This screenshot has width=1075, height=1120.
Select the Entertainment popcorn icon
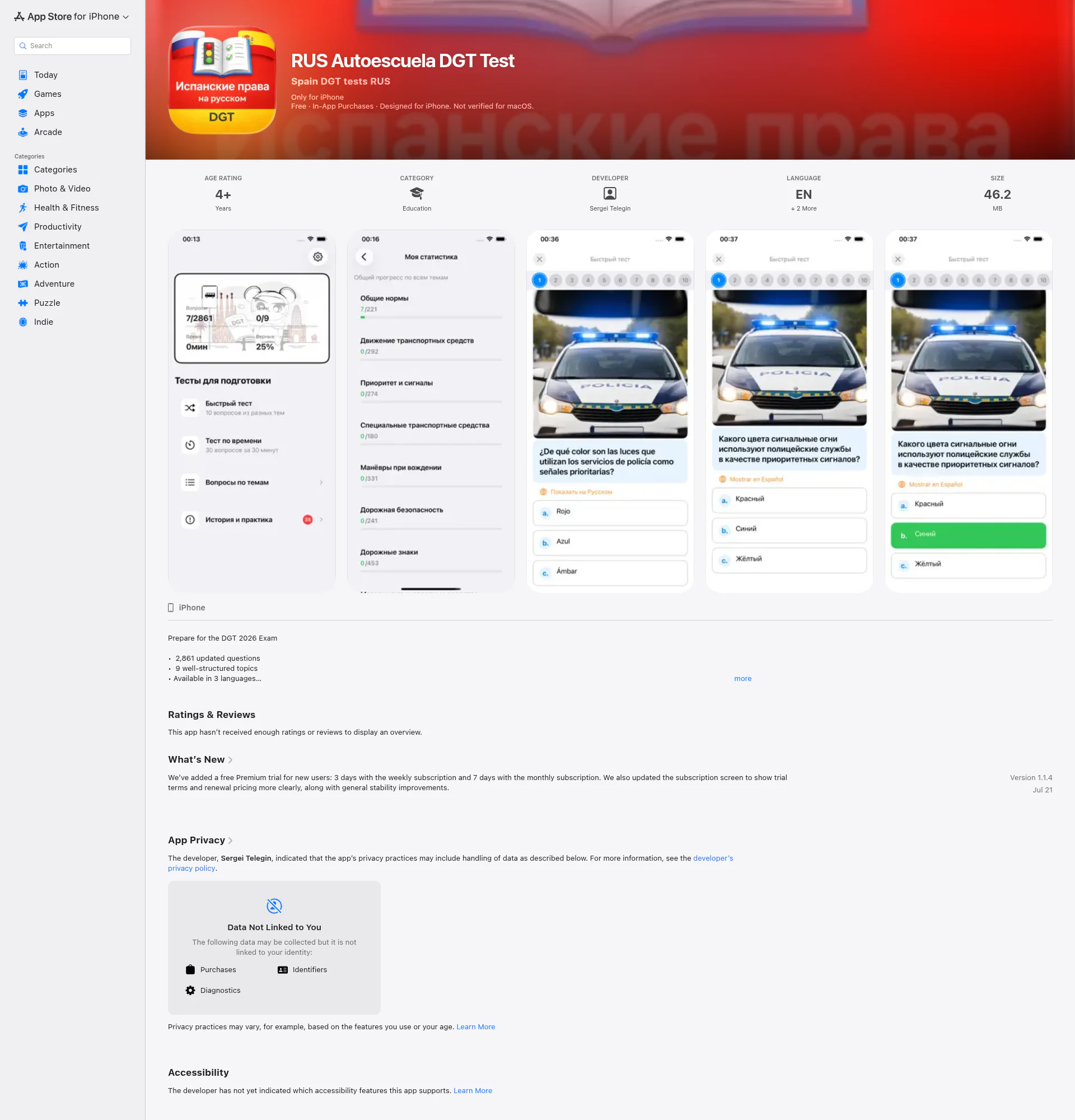[x=23, y=246]
